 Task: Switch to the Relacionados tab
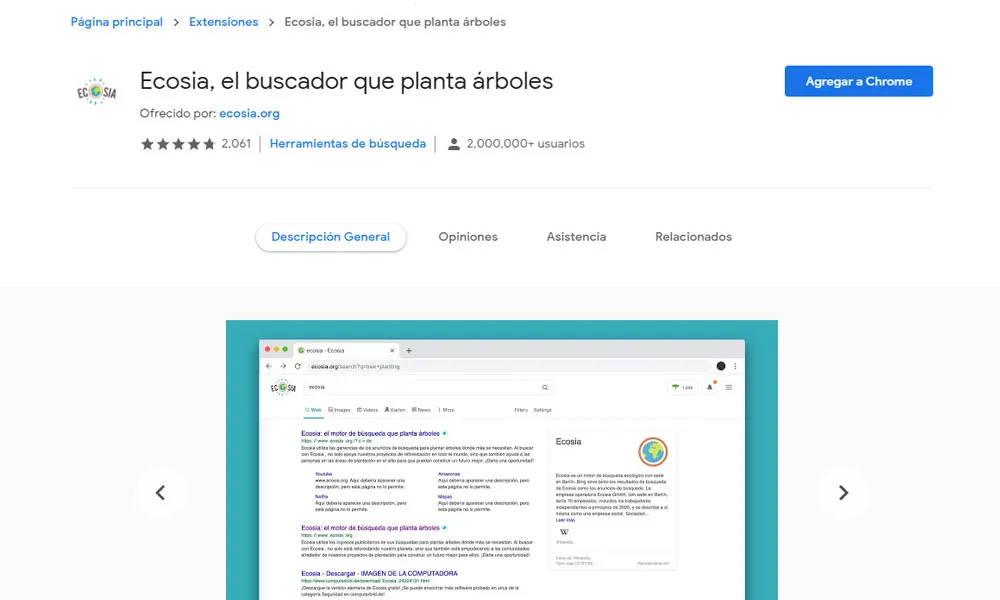pos(693,237)
